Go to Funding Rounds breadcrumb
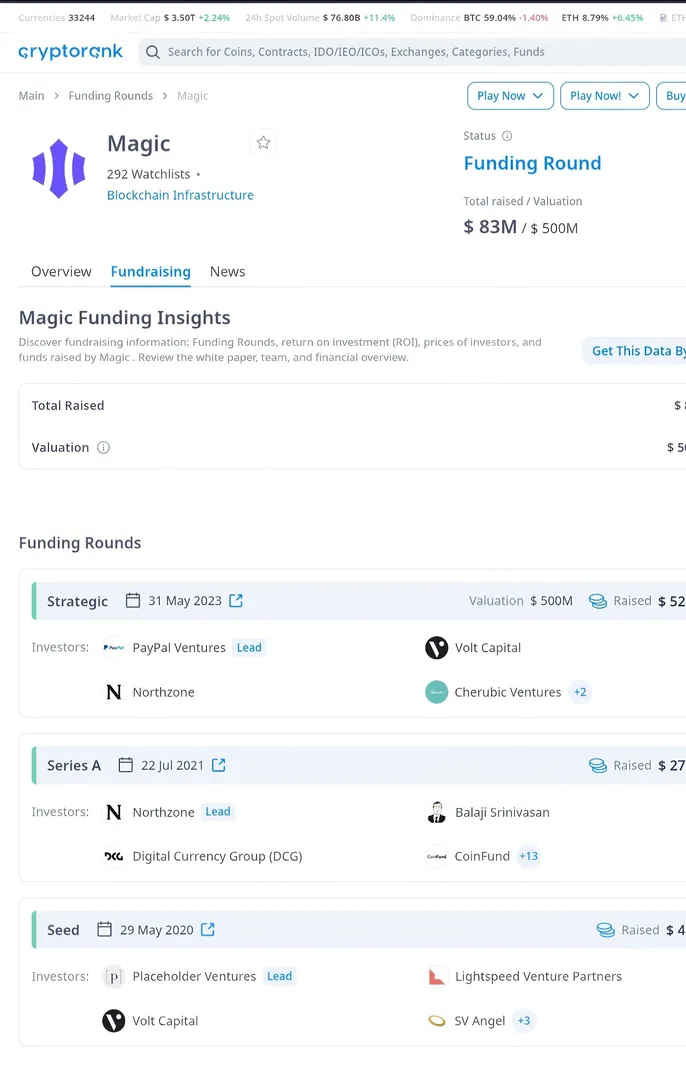This screenshot has width=686, height=1080. tap(111, 96)
